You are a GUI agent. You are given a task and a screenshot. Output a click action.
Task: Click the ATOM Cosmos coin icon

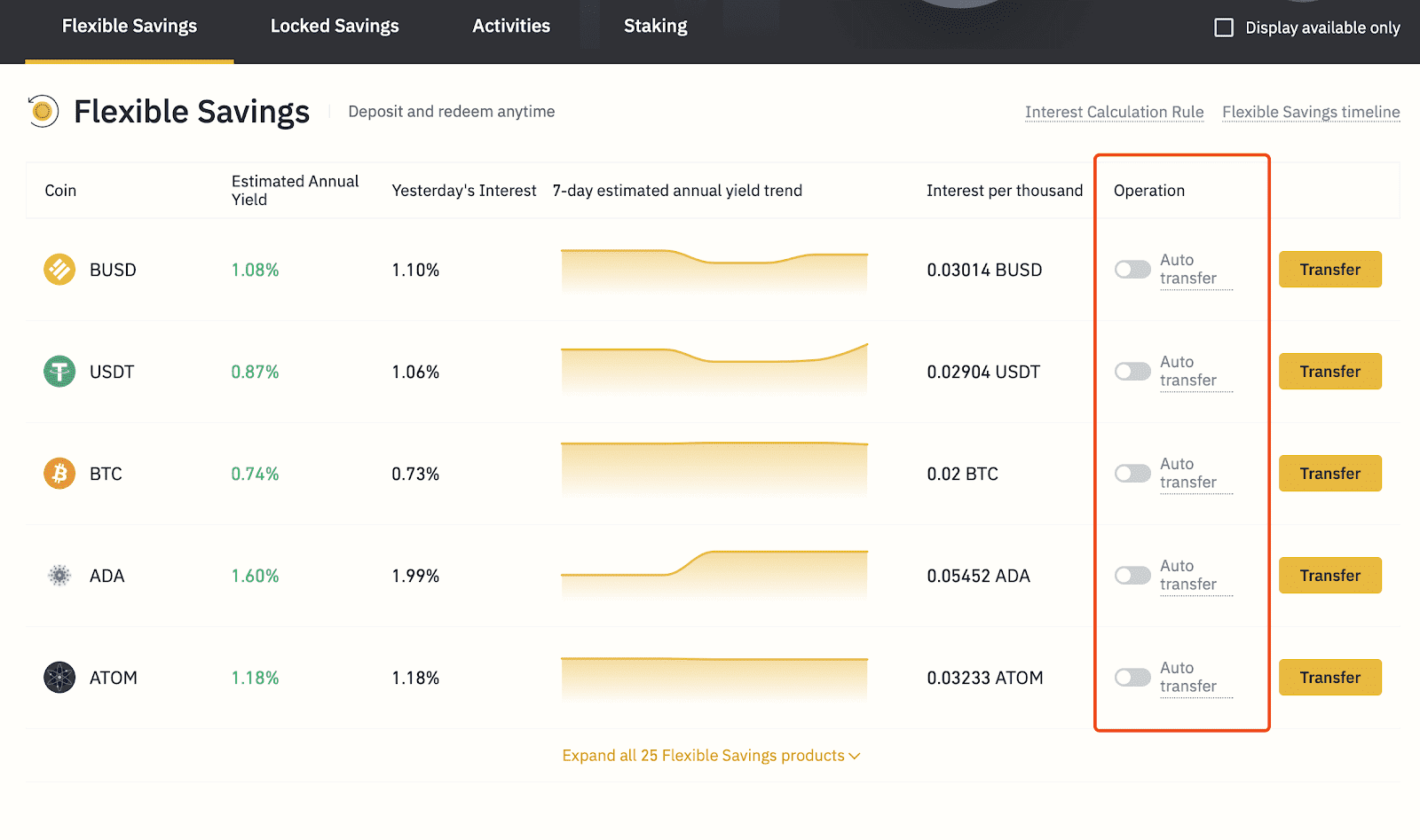pyautogui.click(x=59, y=678)
